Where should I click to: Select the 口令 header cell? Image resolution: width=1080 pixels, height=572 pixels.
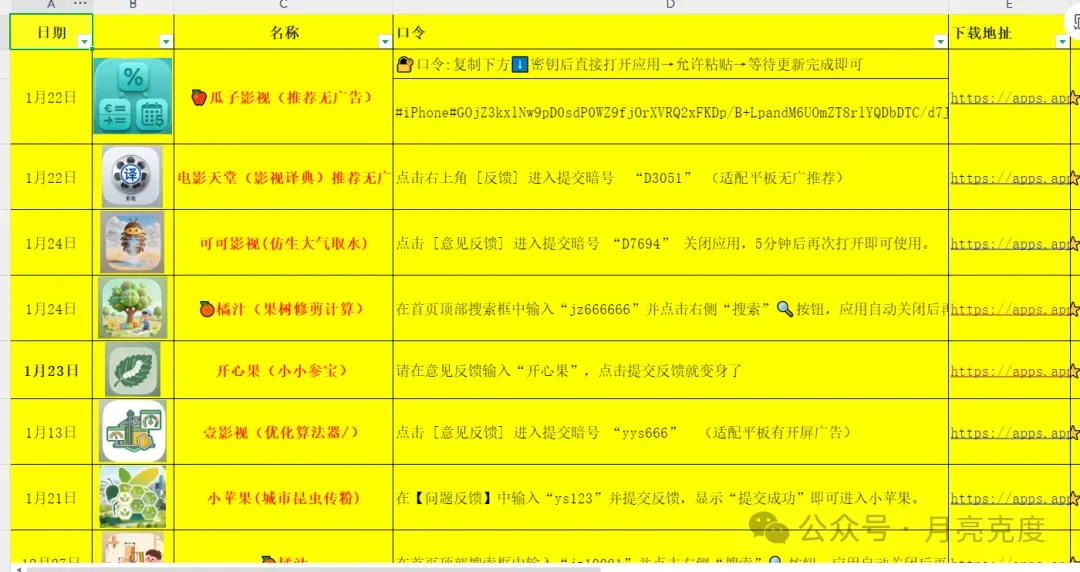tap(670, 32)
